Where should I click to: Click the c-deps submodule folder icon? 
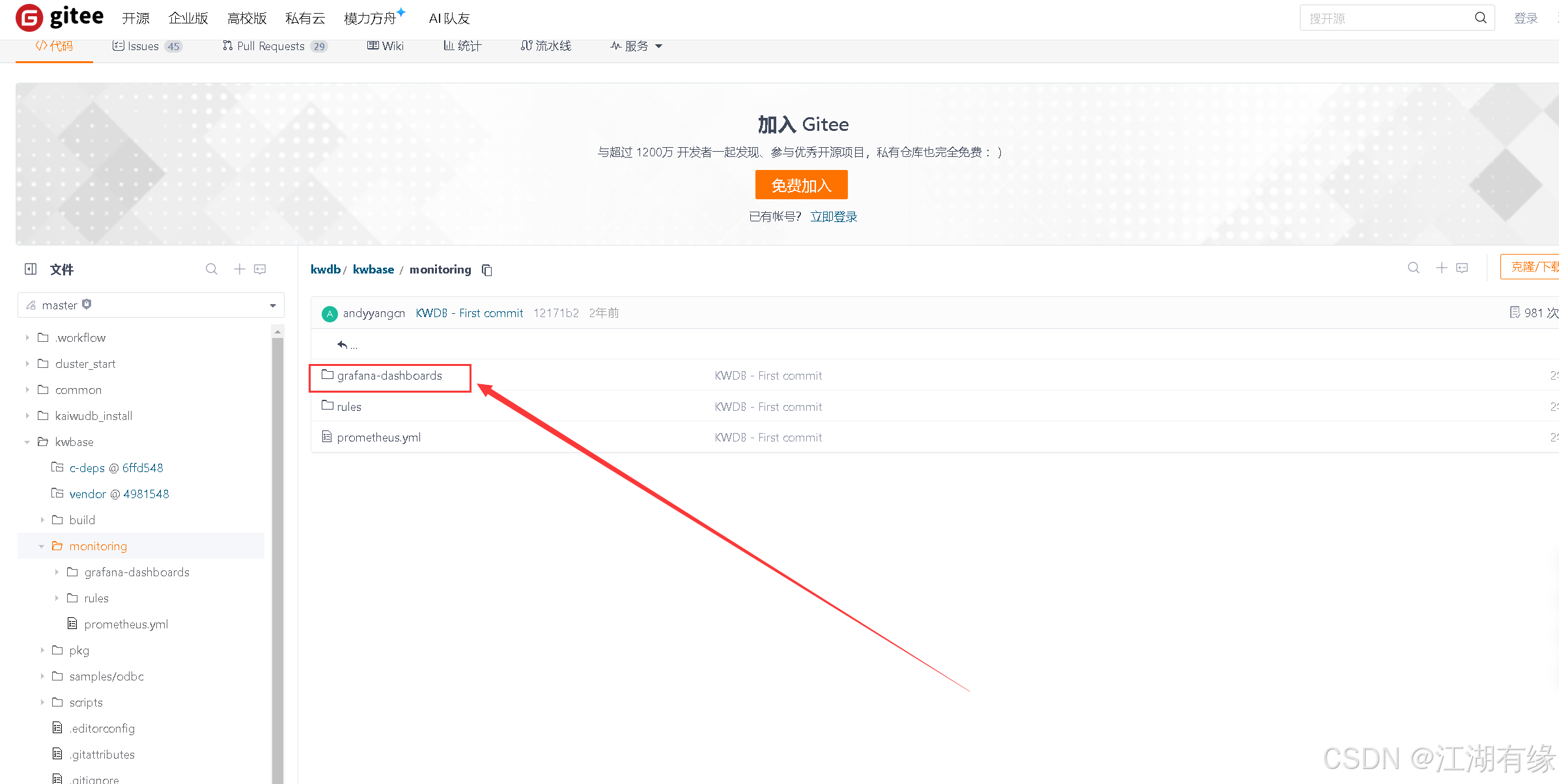click(x=57, y=468)
